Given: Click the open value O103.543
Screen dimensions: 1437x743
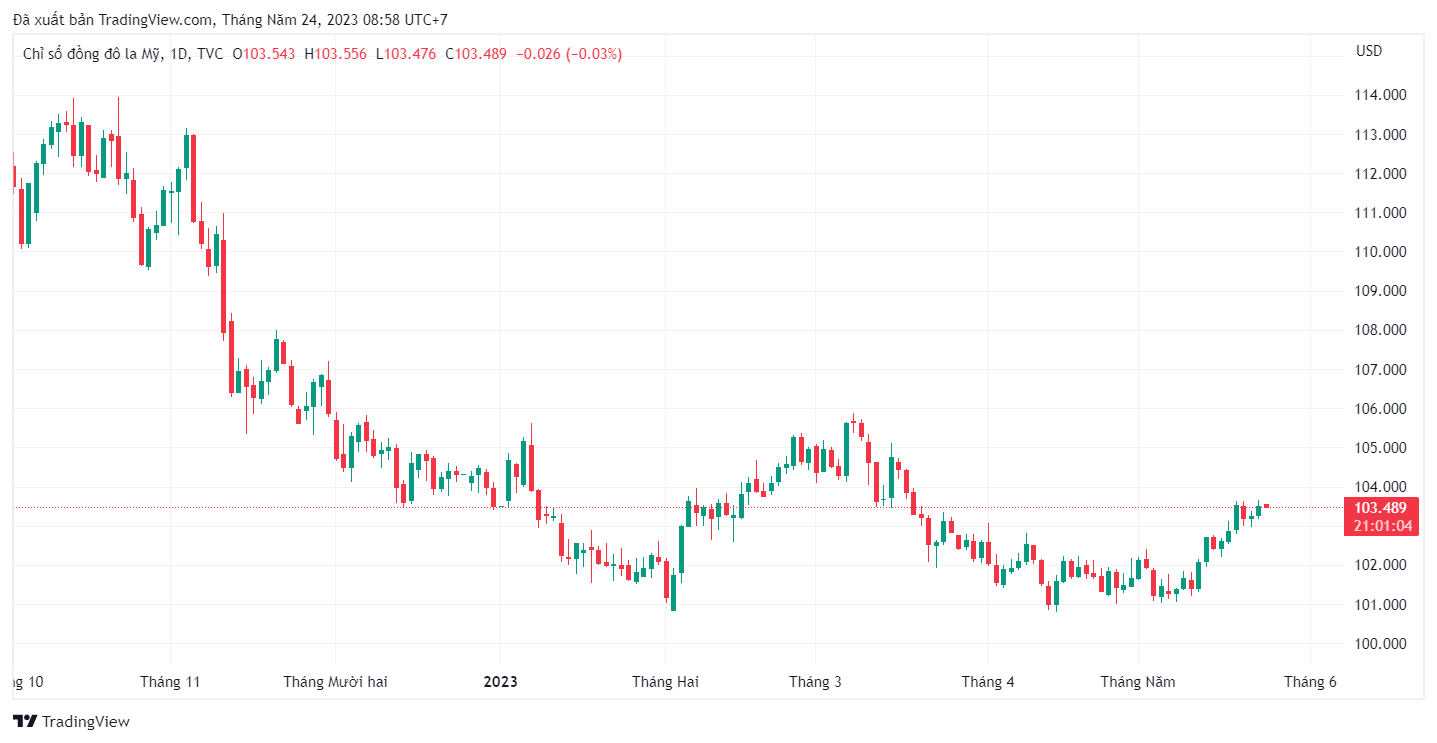Looking at the screenshot, I should pos(264,54).
